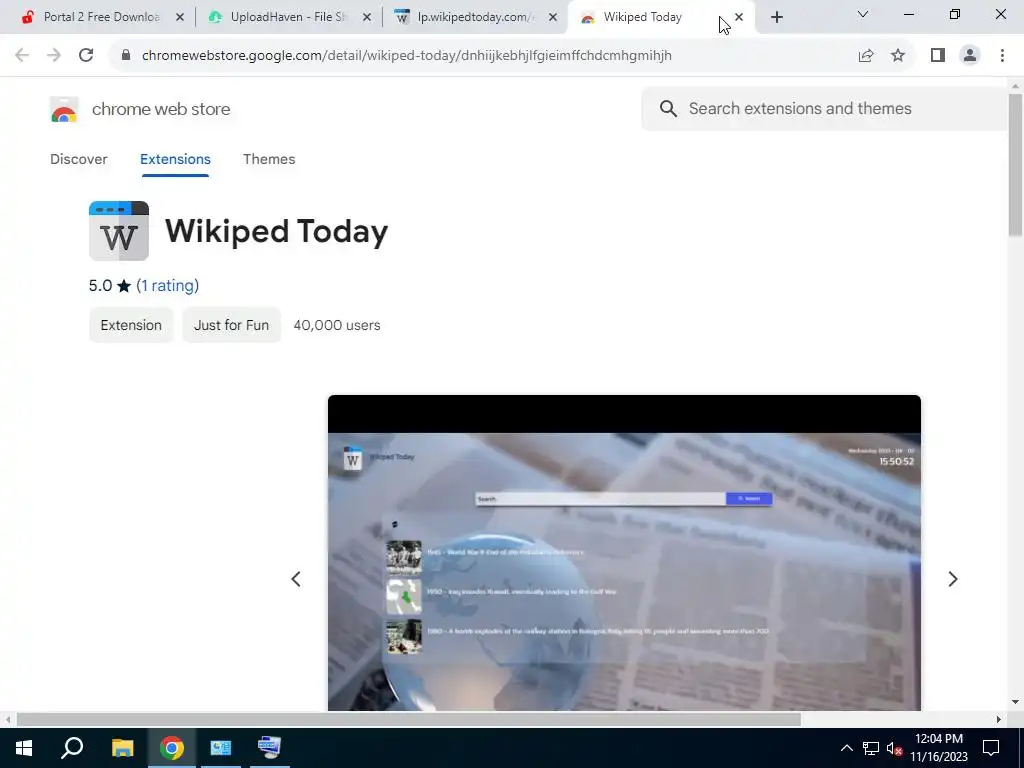Open the last pinned taskbar app

(269, 748)
